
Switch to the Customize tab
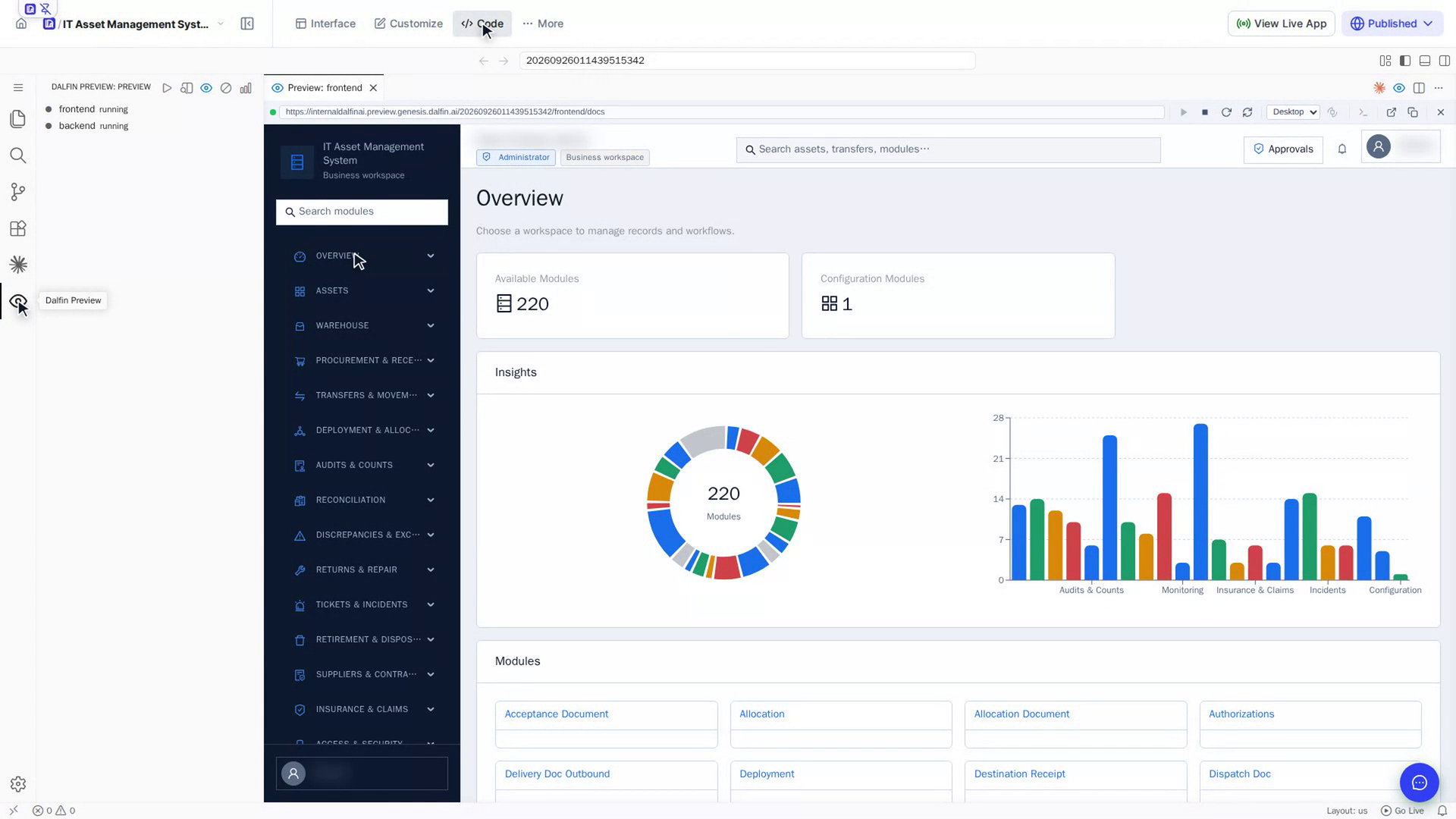click(x=409, y=24)
